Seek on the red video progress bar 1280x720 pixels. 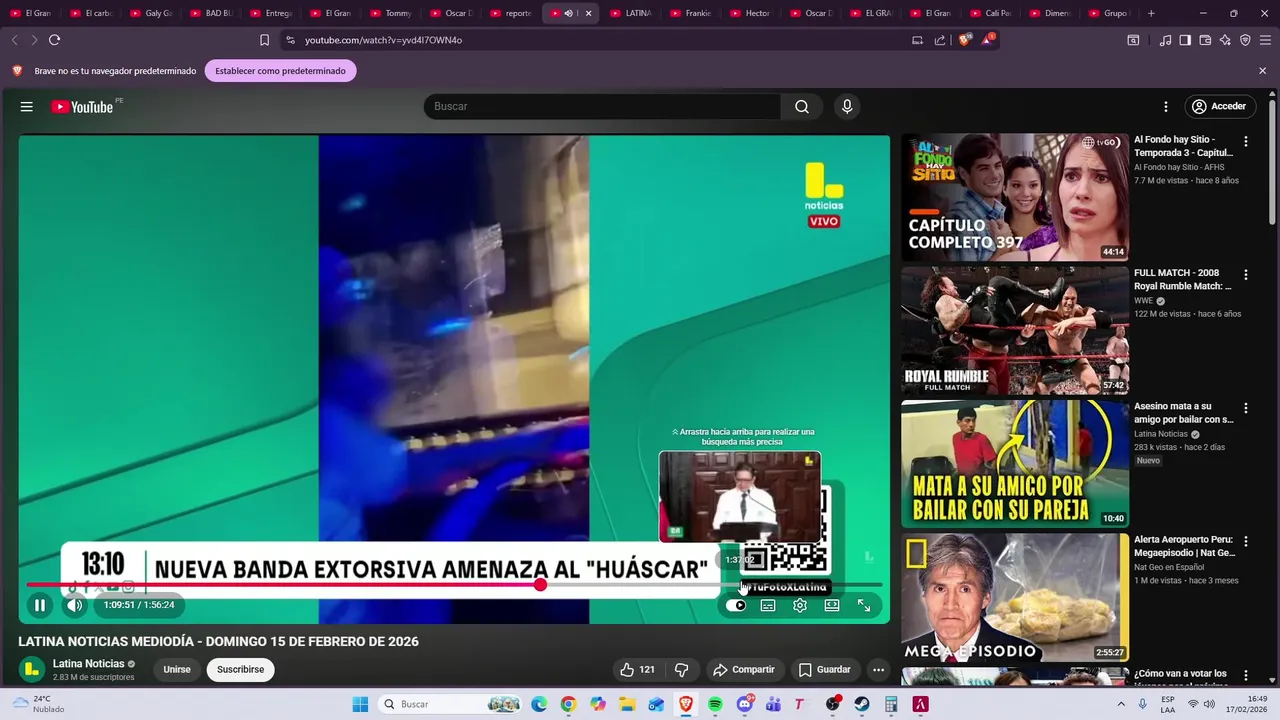point(454,585)
